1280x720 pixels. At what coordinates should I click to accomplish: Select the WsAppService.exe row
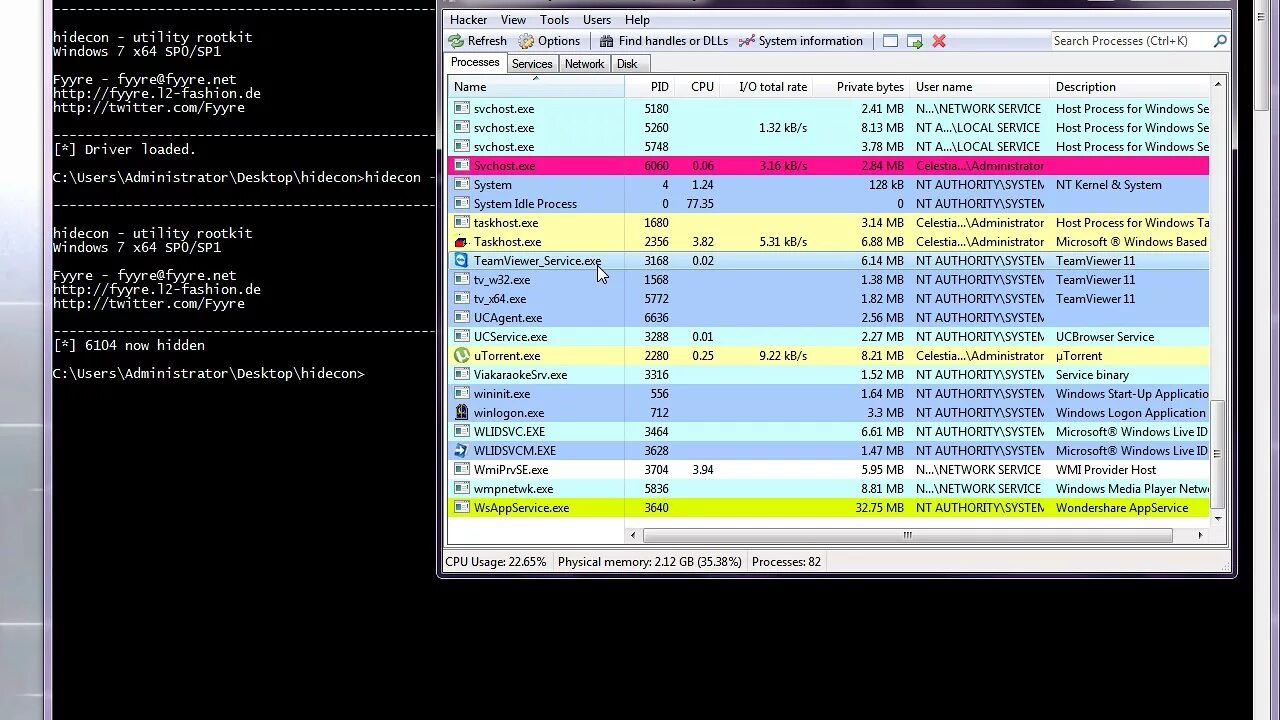coord(828,508)
